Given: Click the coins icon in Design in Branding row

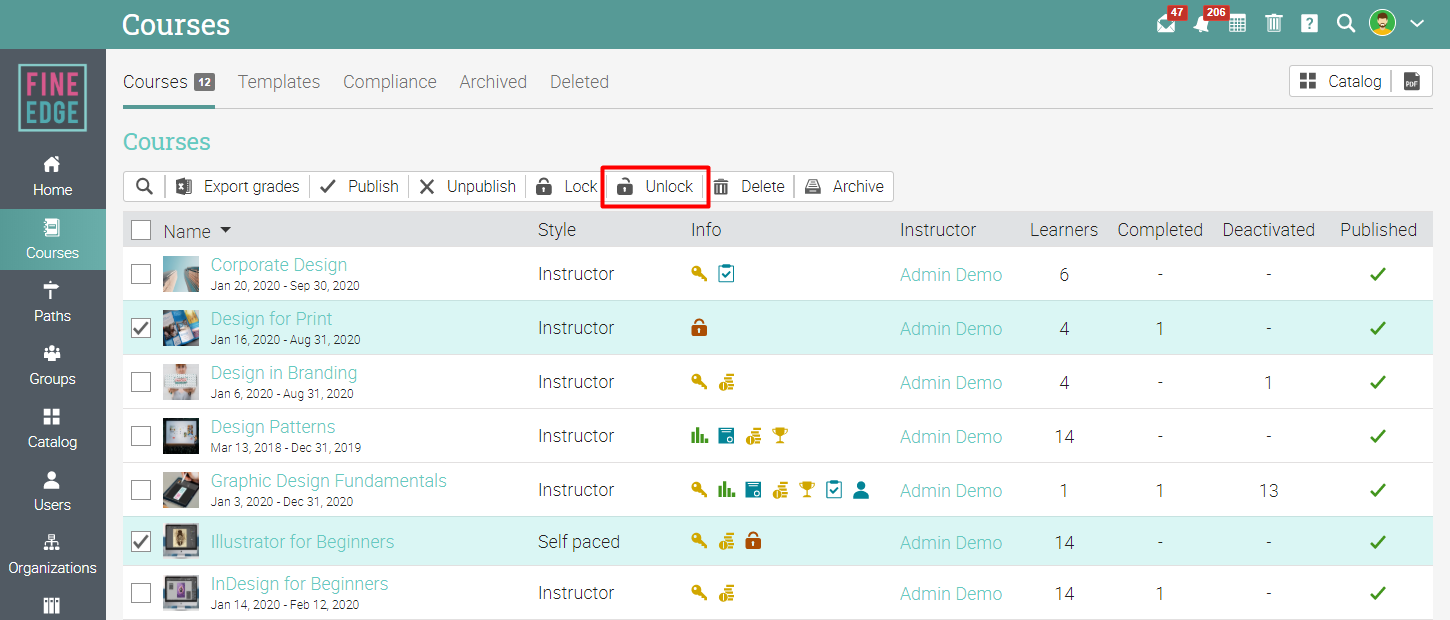Looking at the screenshot, I should 726,381.
